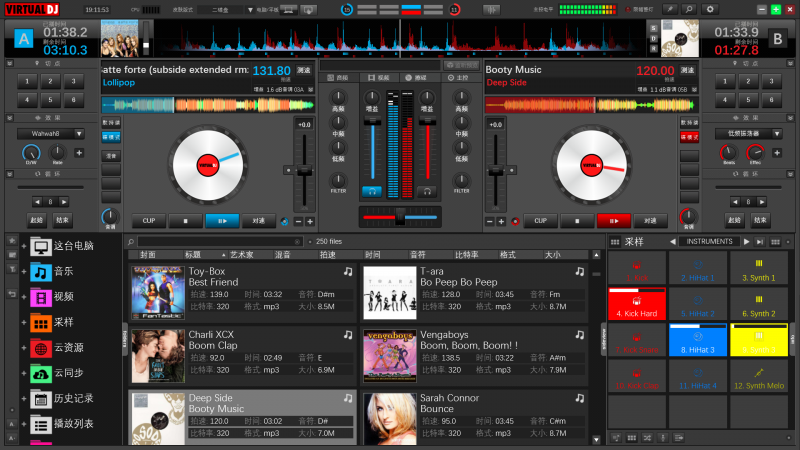Image resolution: width=800 pixels, height=450 pixels.
Task: Click the crossfader handle
Action: coord(400,217)
